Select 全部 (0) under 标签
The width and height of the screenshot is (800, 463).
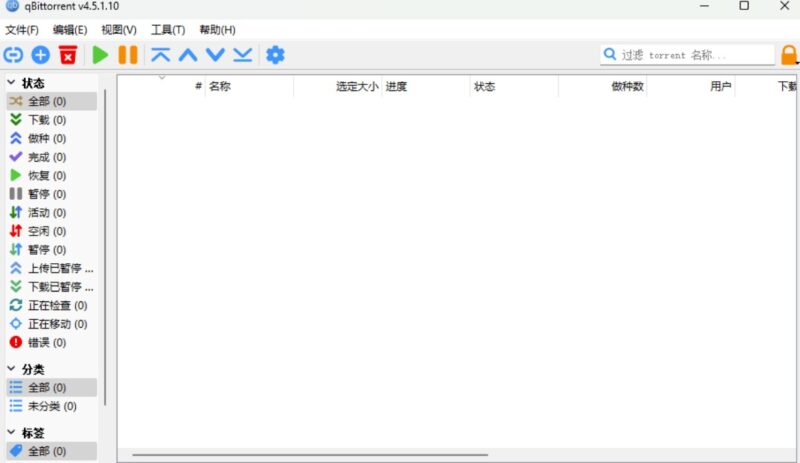tap(52, 451)
